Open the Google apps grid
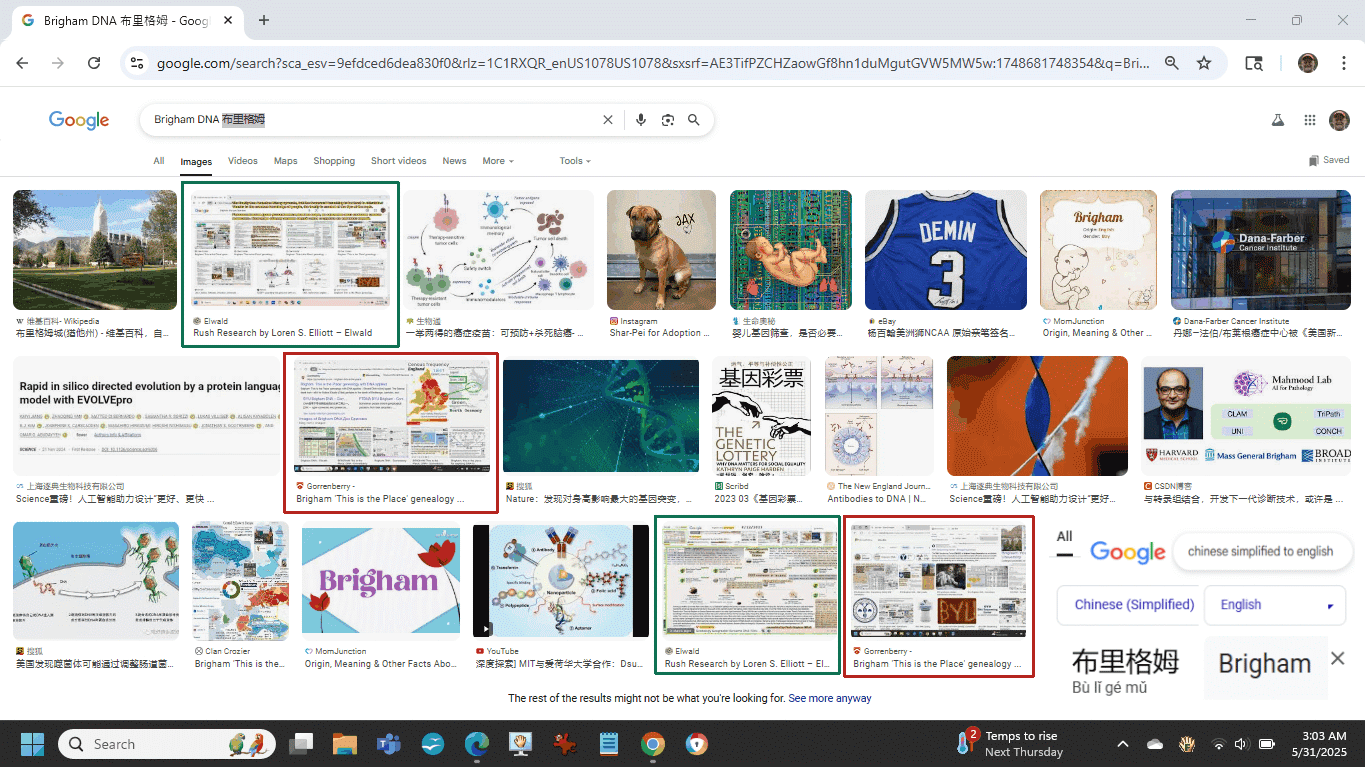1365x767 pixels. pos(1309,120)
